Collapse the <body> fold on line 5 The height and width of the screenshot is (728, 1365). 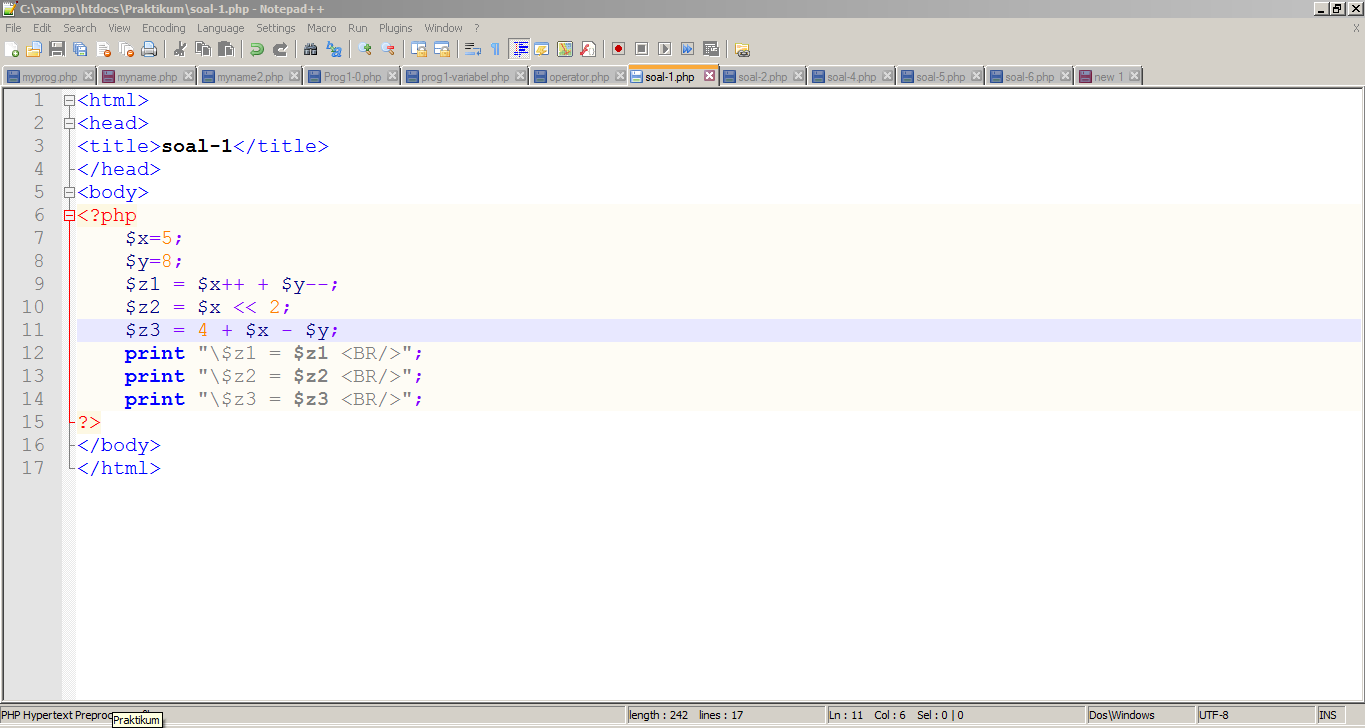pyautogui.click(x=69, y=192)
